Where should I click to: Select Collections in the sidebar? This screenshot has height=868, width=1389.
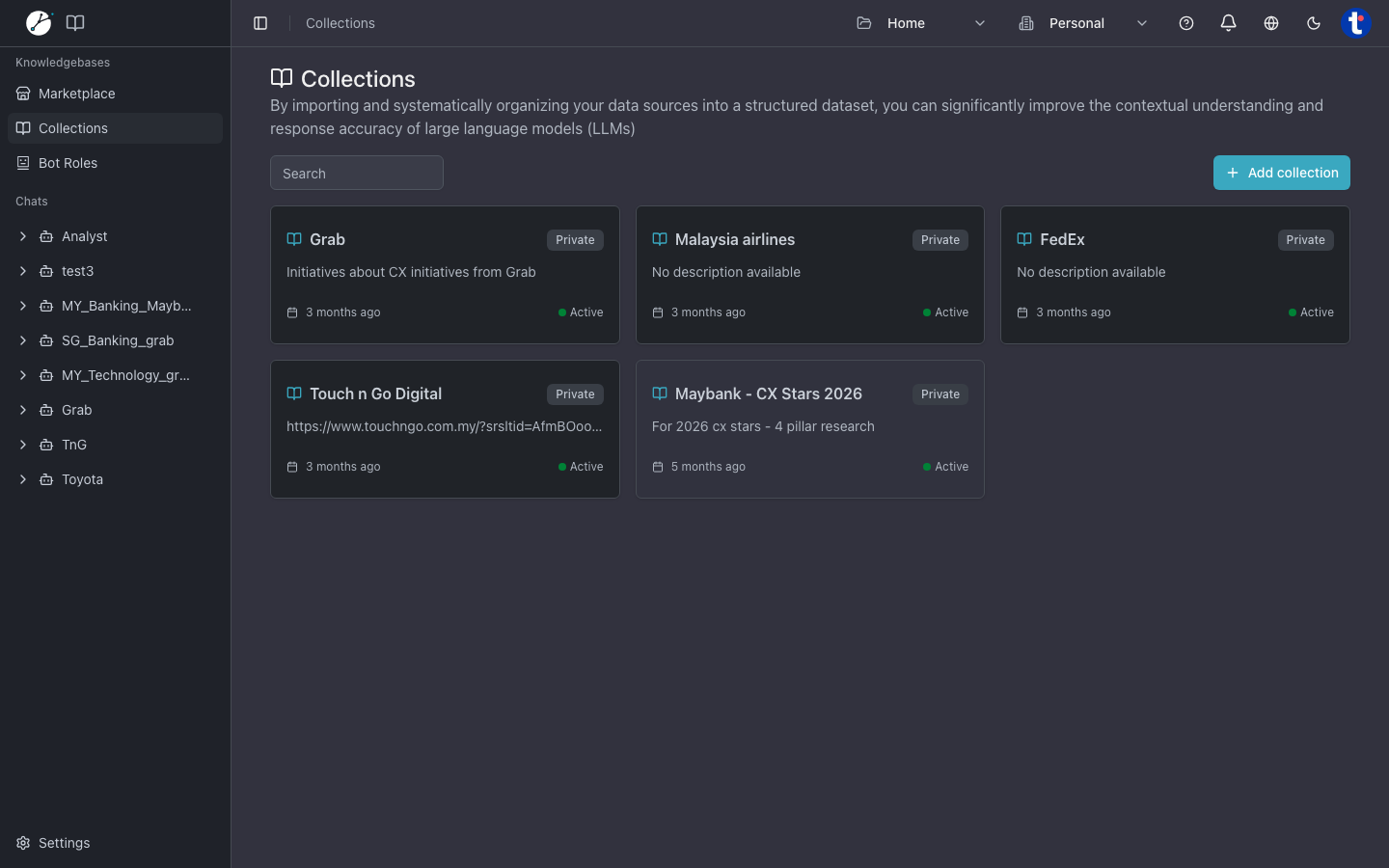point(115,128)
